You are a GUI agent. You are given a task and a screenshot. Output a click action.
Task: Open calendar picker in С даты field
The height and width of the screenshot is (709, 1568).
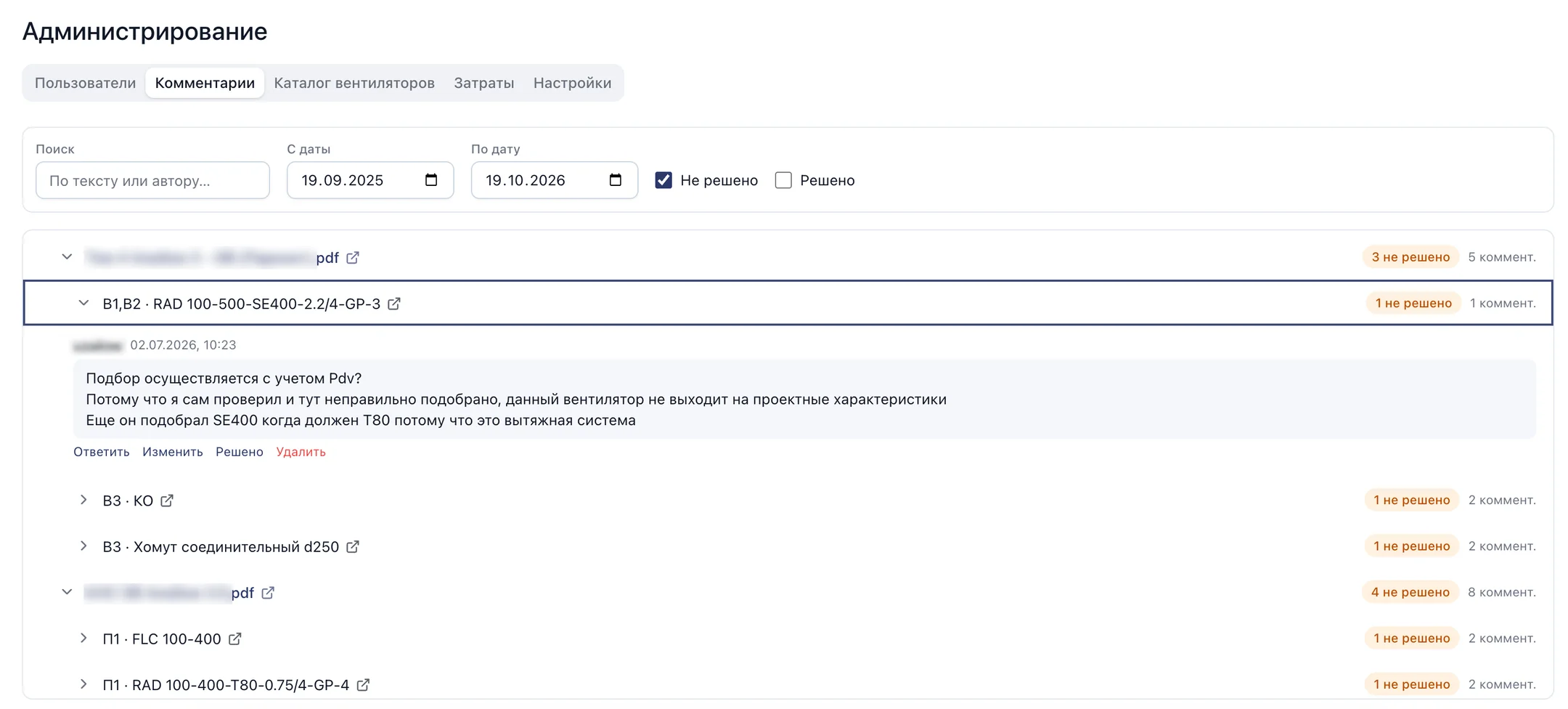431,180
